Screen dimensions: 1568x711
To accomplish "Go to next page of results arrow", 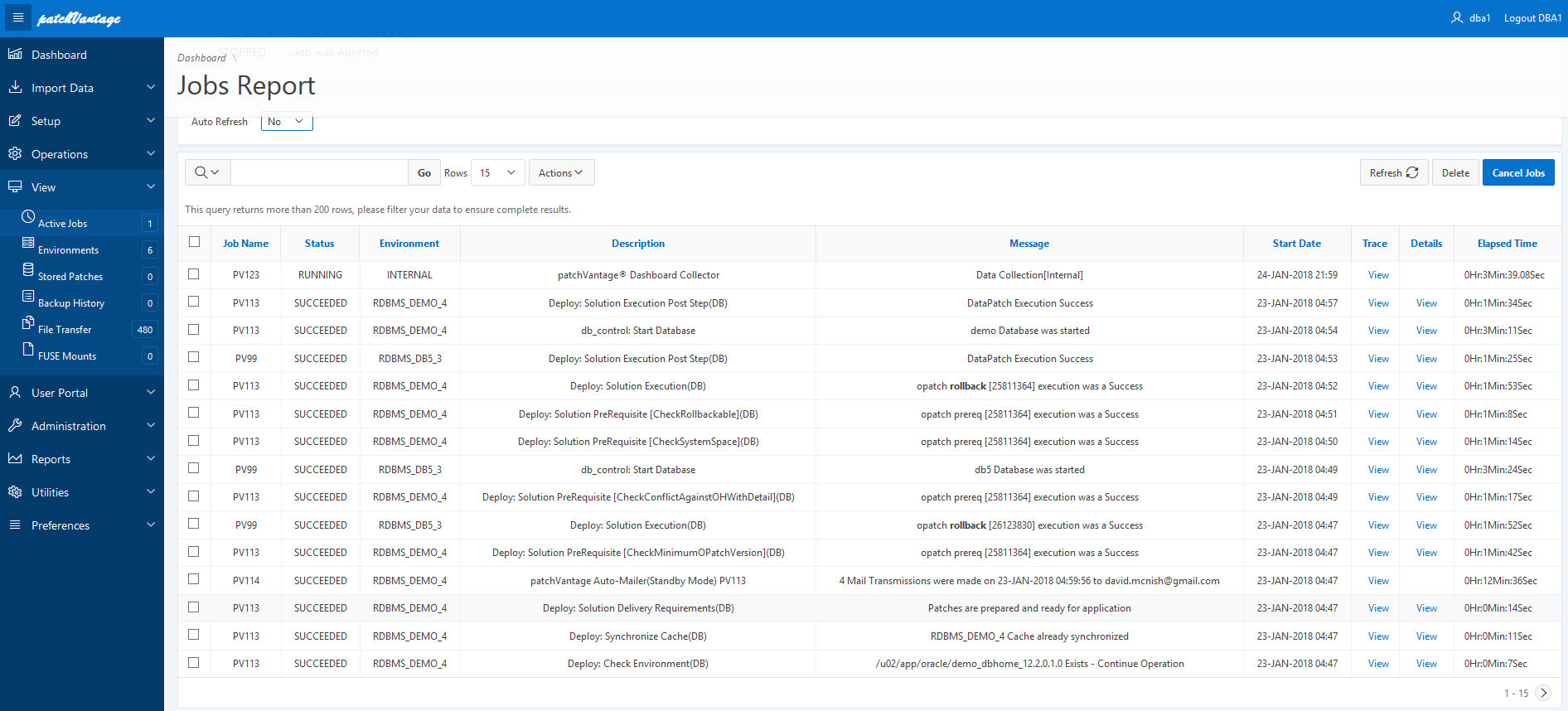I will point(1543,693).
